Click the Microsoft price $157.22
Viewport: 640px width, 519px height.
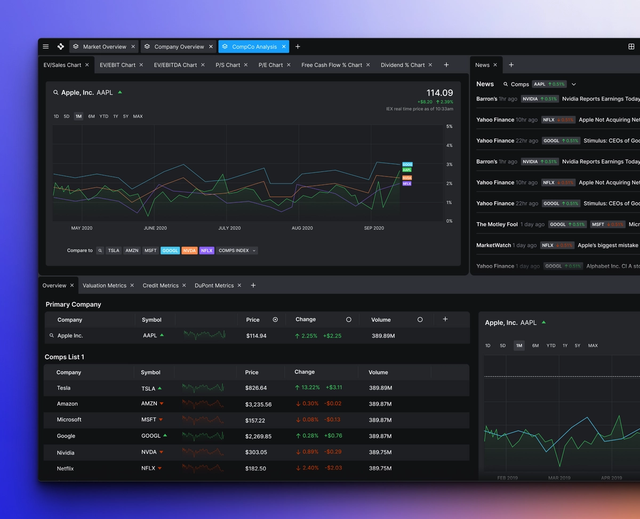click(x=255, y=420)
